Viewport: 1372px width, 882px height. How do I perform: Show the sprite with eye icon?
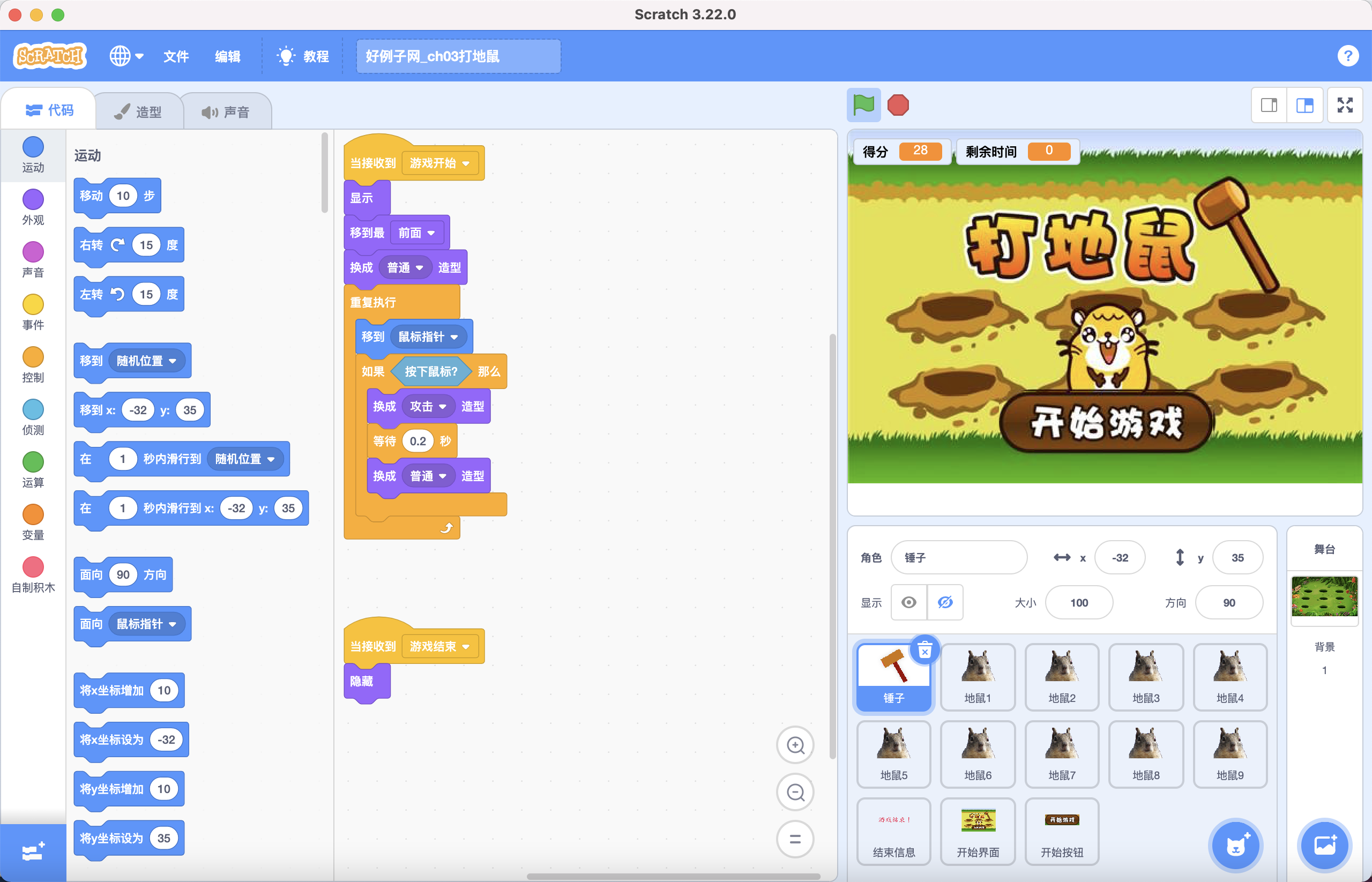click(908, 602)
